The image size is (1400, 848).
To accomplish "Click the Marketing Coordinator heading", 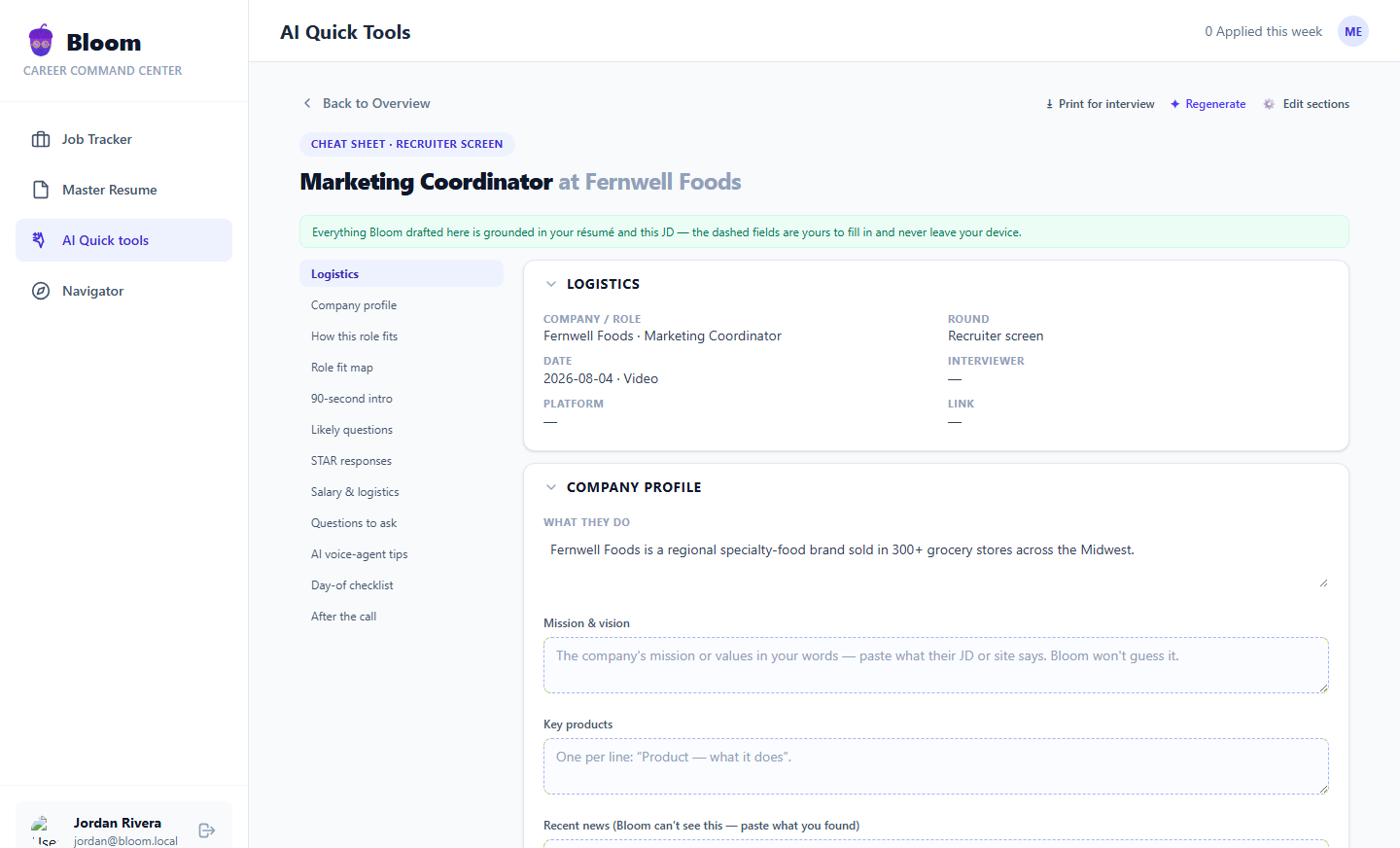I will (x=426, y=182).
